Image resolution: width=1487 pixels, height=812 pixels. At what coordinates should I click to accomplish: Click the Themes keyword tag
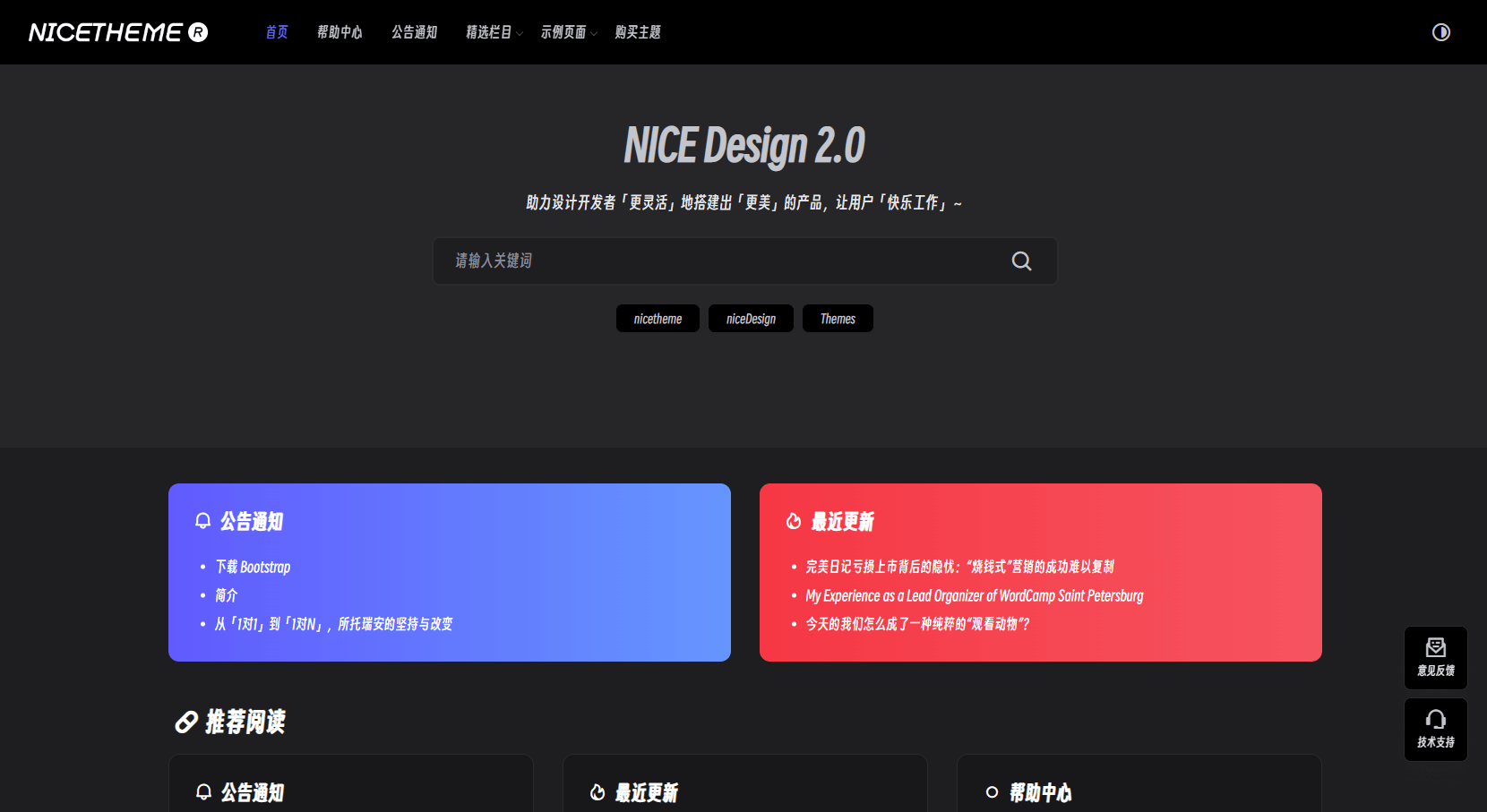(838, 319)
